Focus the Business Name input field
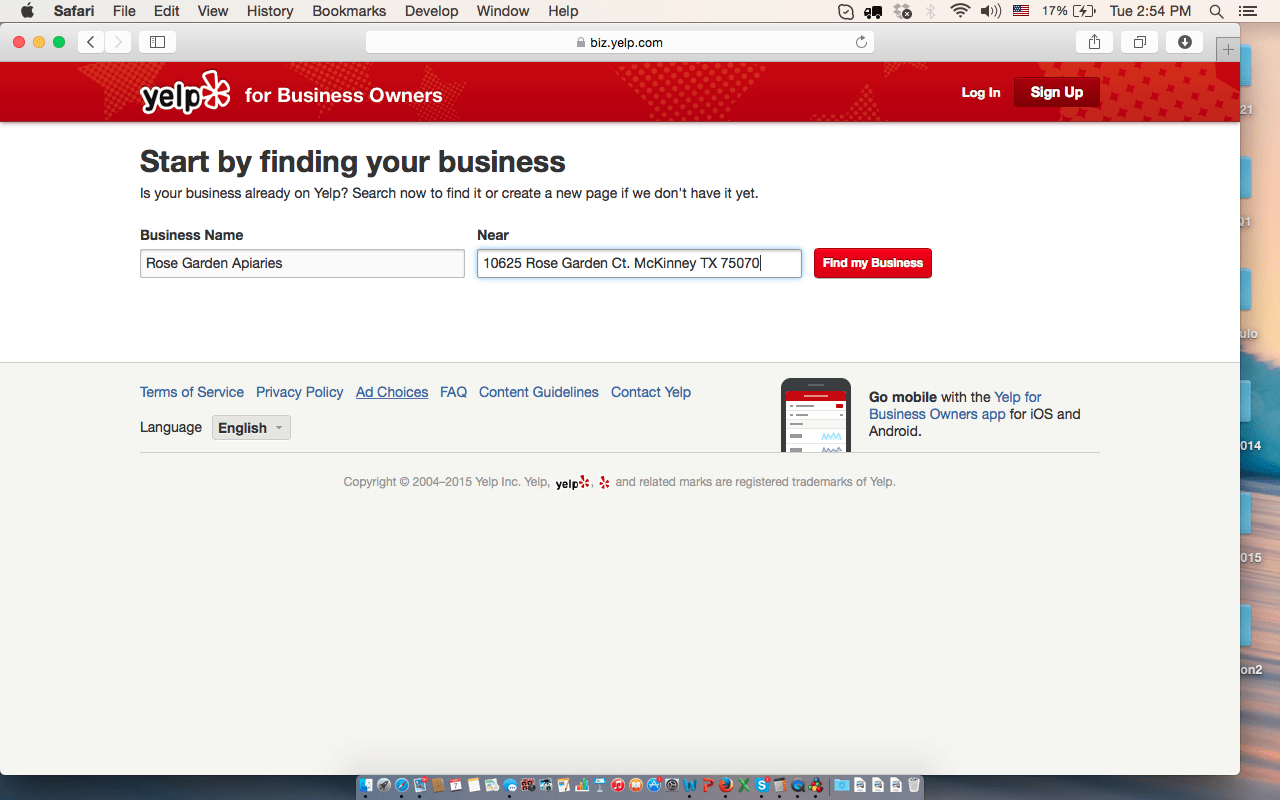This screenshot has height=800, width=1280. click(x=302, y=263)
